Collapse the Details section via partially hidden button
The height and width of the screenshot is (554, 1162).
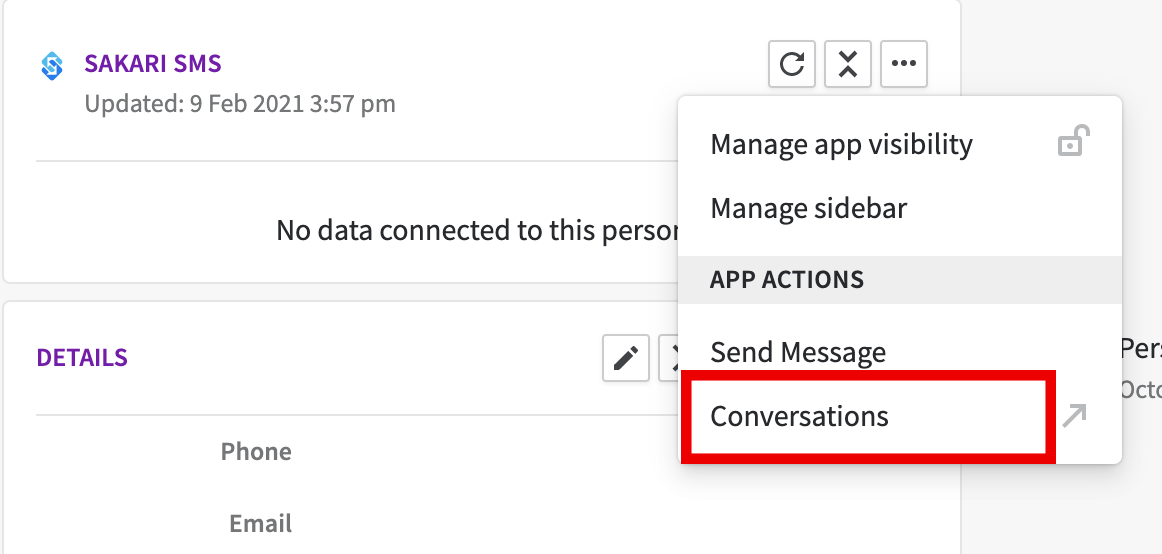pyautogui.click(x=668, y=358)
